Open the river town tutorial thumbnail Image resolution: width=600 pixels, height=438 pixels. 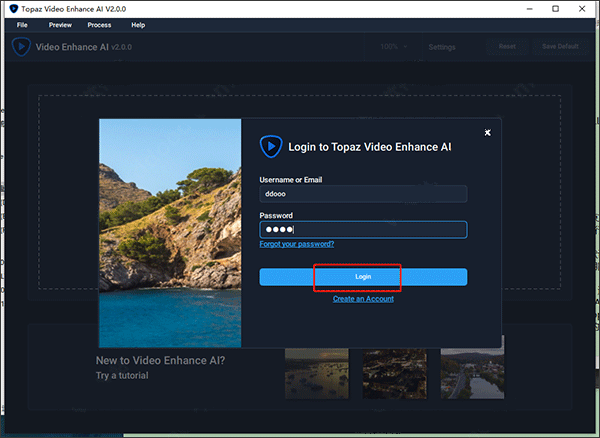pyautogui.click(x=472, y=373)
